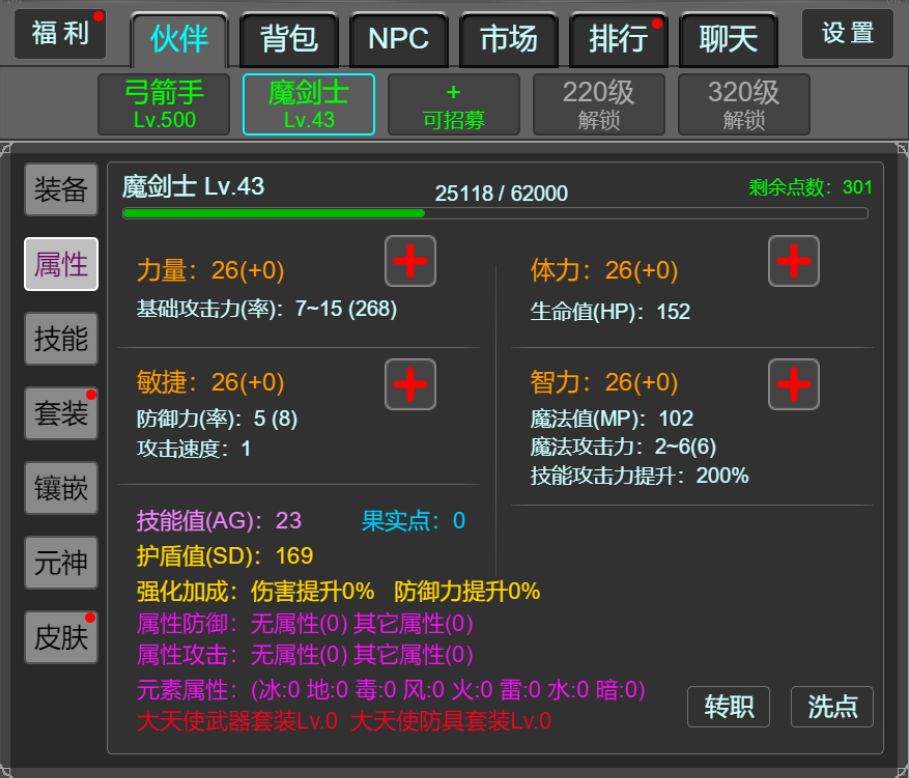This screenshot has width=909, height=778.
Task: Click the 320级 解锁 locked slot
Action: [x=744, y=104]
